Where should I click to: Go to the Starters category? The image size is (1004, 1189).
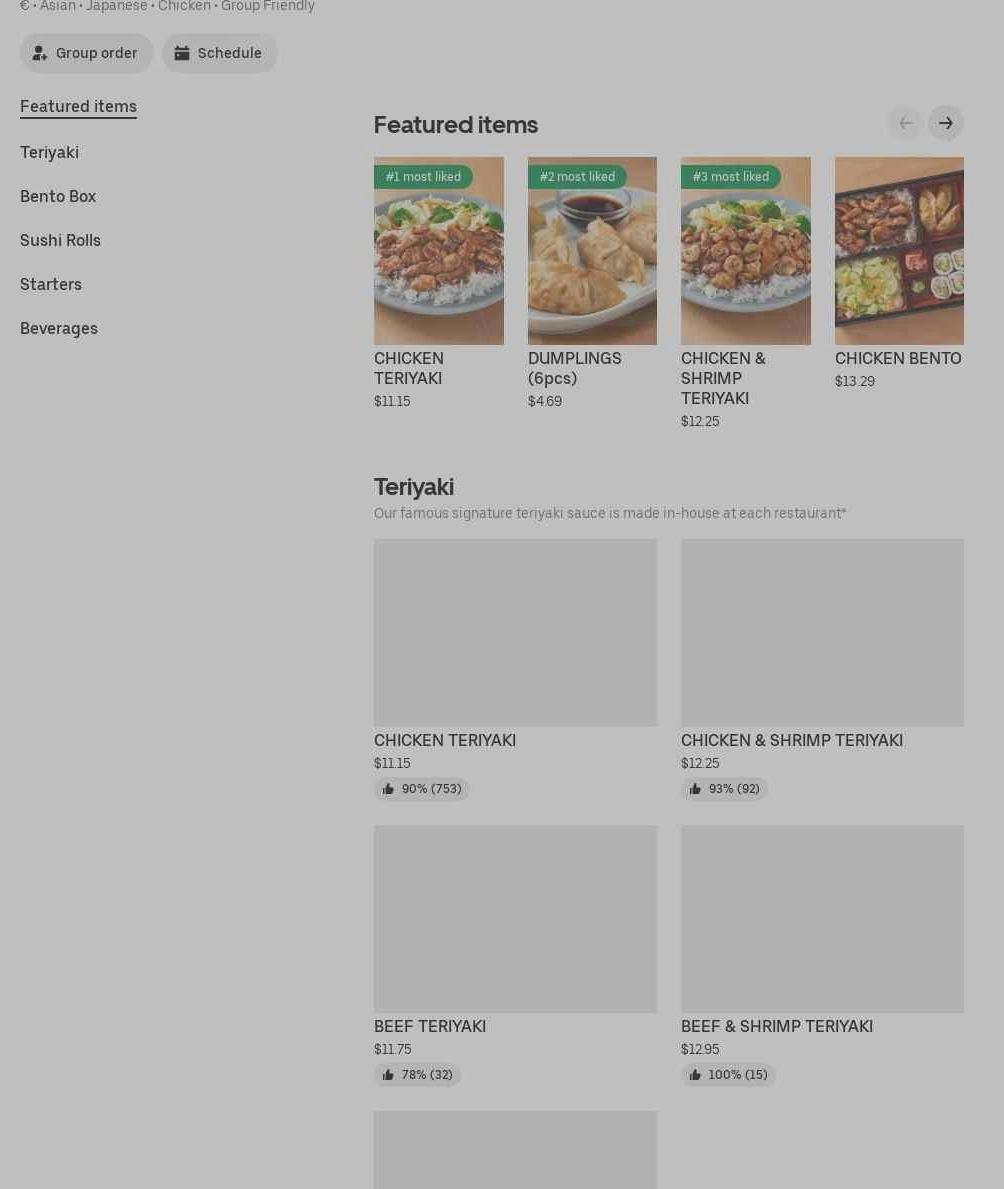coord(51,284)
